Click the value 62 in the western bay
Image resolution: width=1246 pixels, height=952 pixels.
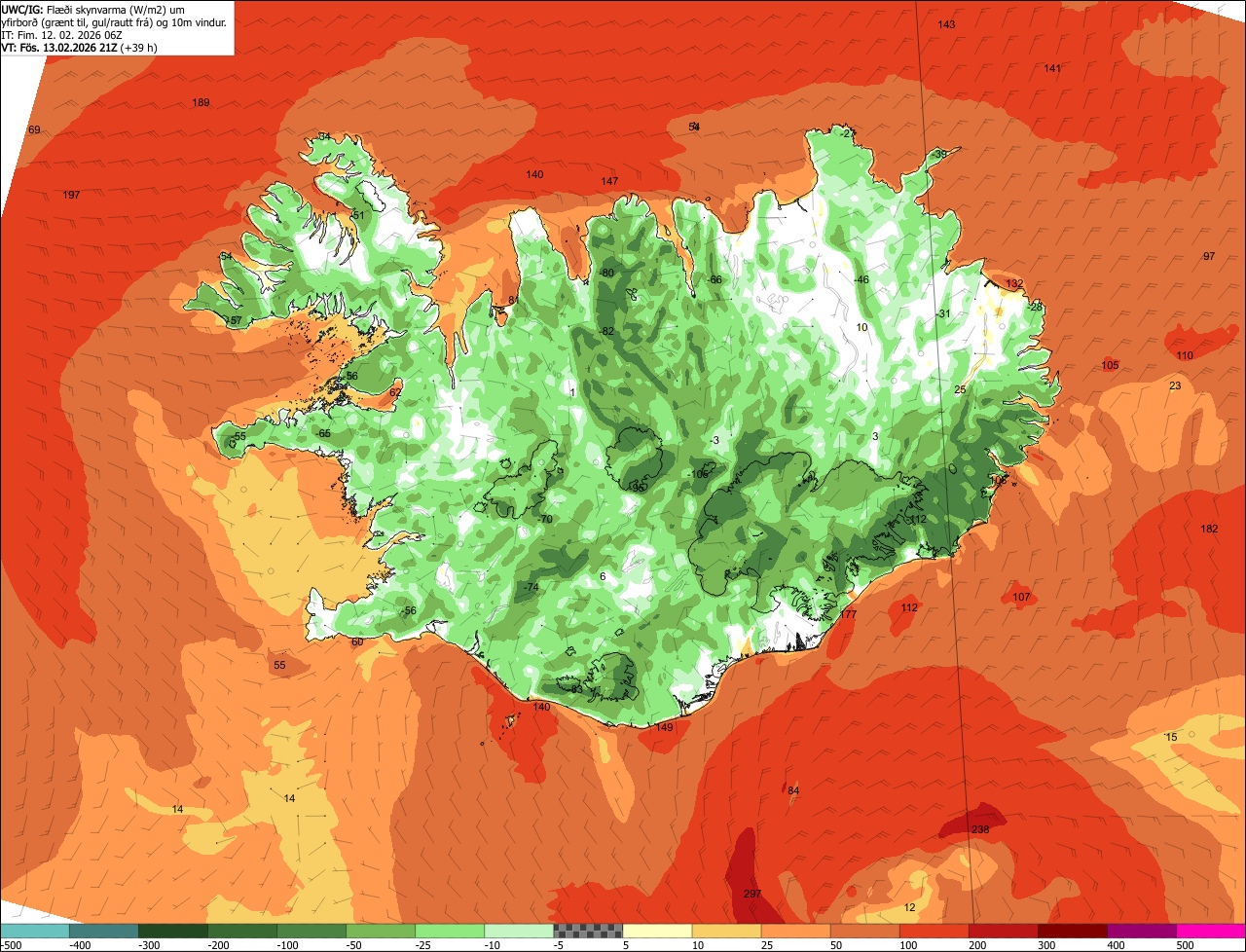395,392
